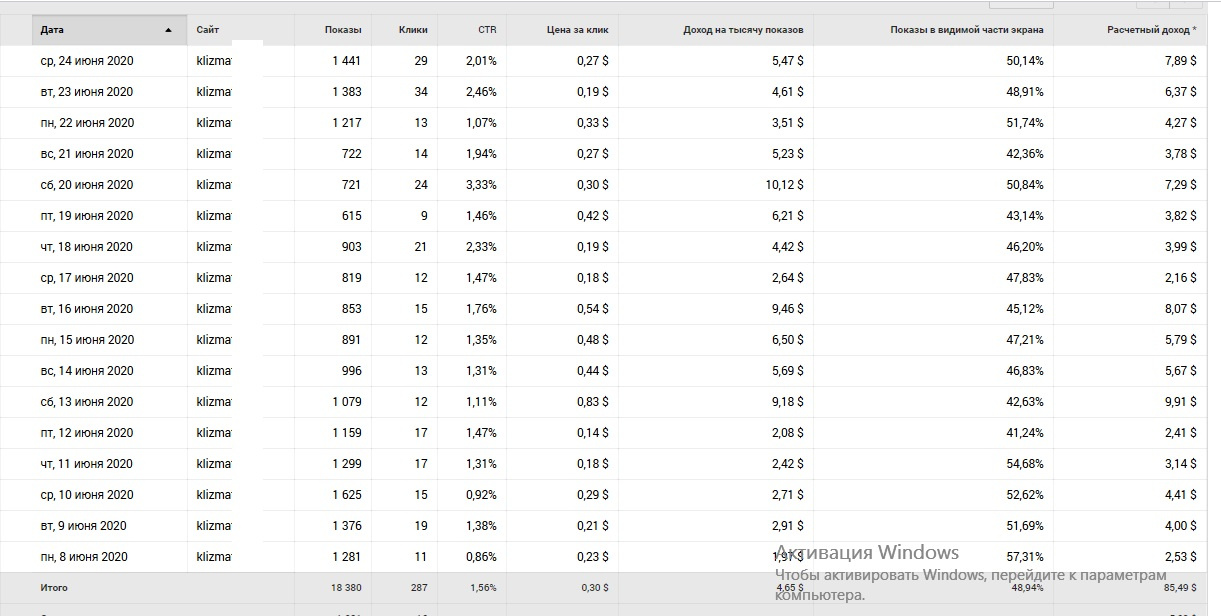
Task: Click the Итого totals row label
Action: (x=54, y=588)
